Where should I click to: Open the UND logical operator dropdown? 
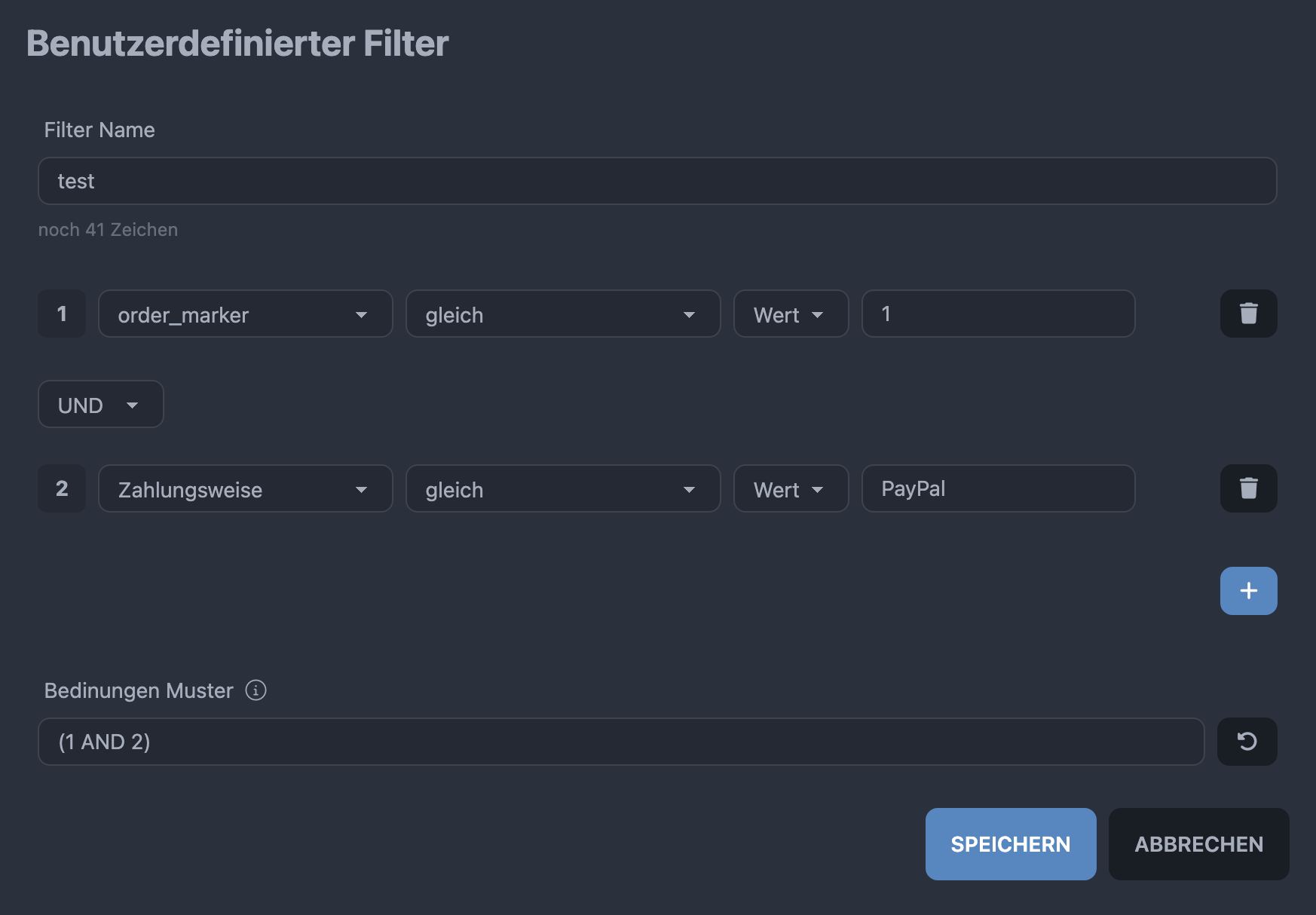[x=101, y=404]
